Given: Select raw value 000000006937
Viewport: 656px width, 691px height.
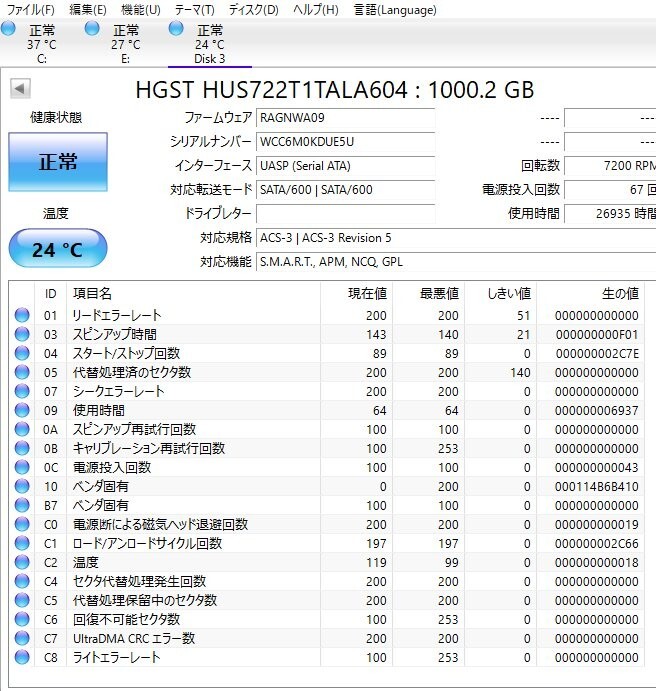Looking at the screenshot, I should (597, 410).
